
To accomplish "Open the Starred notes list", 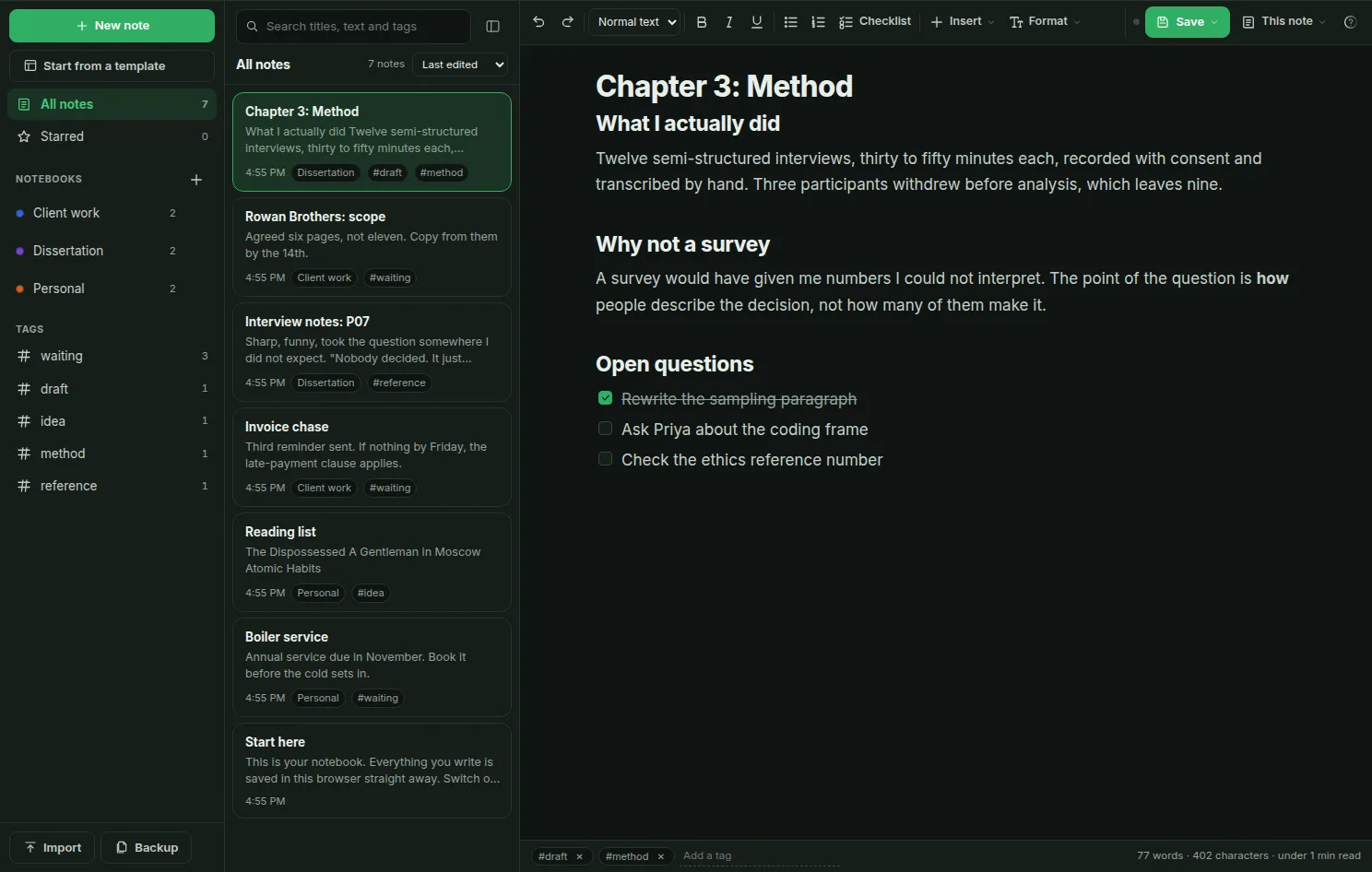I will tap(112, 136).
